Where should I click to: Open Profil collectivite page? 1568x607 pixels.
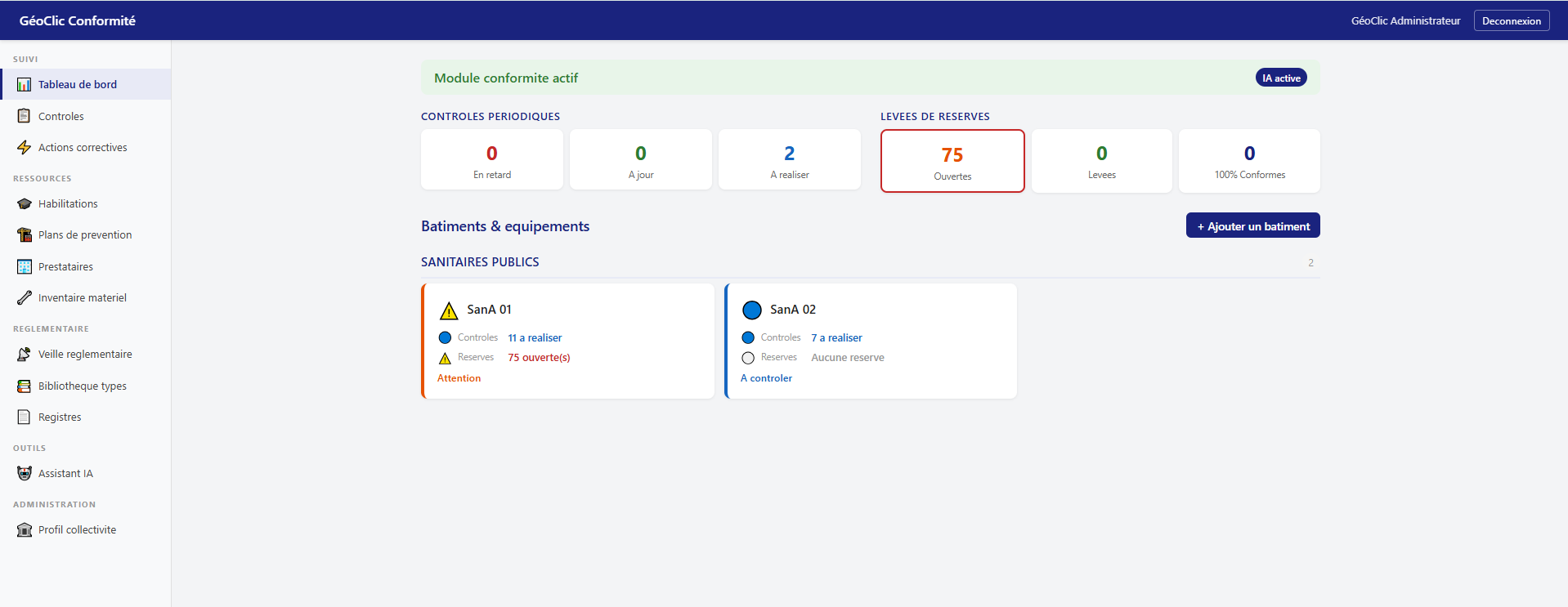[x=77, y=530]
